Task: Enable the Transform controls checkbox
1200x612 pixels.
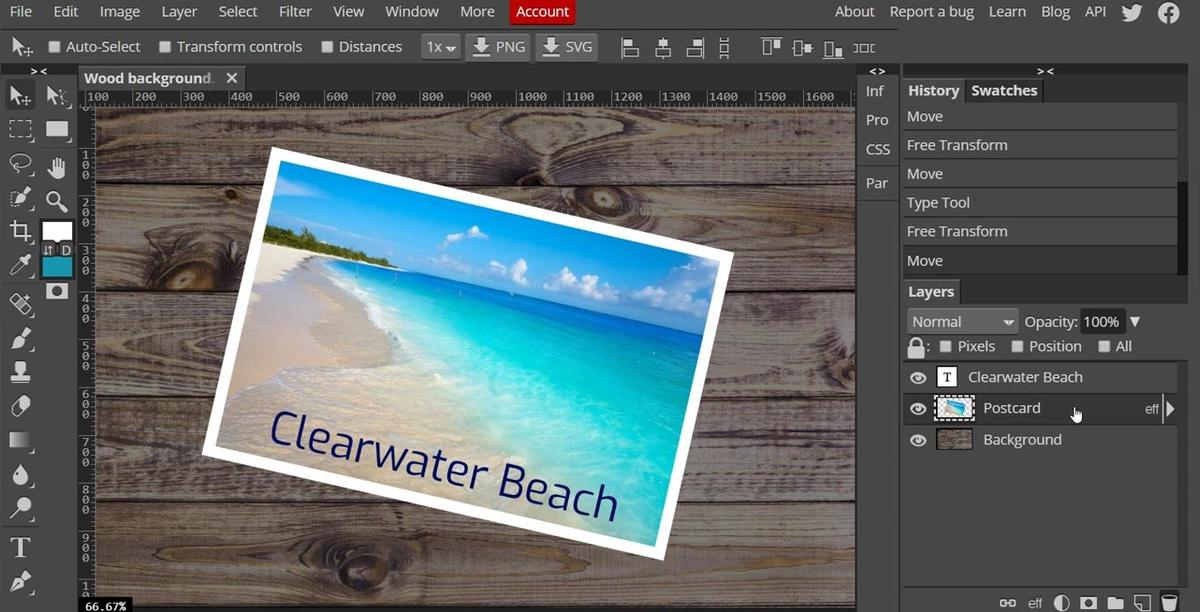Action: (165, 47)
